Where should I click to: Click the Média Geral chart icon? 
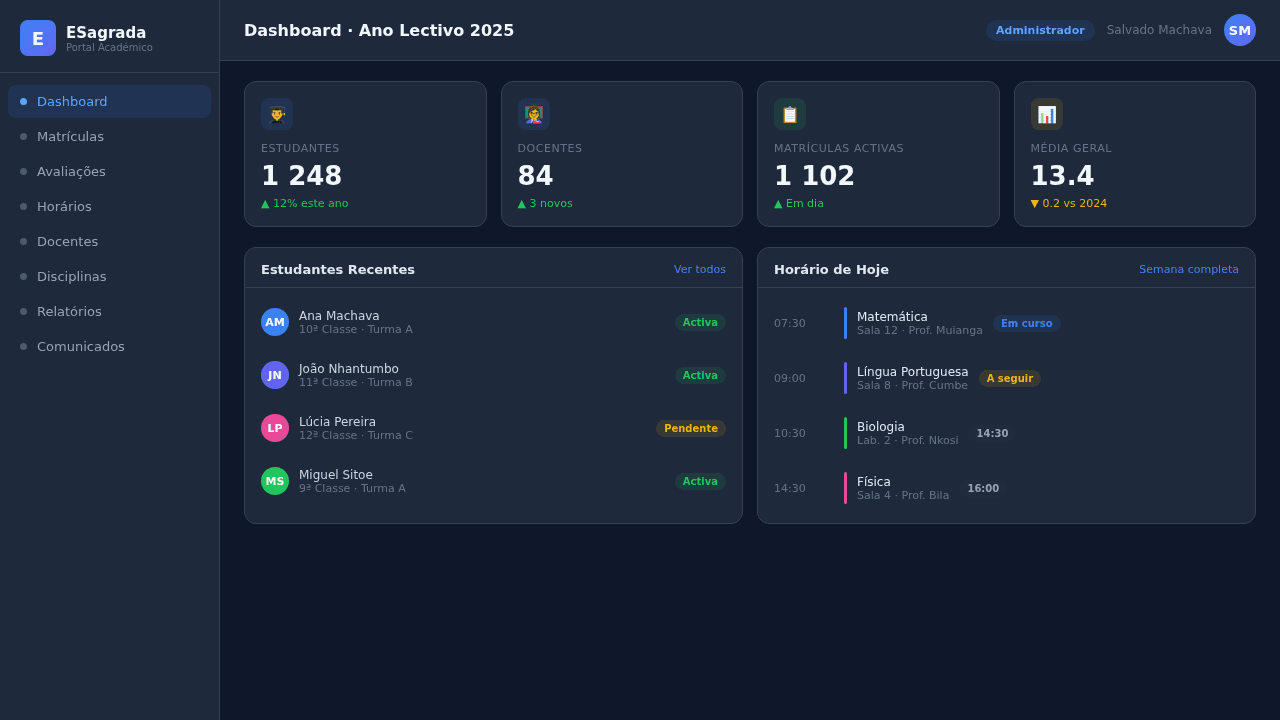pos(1047,114)
